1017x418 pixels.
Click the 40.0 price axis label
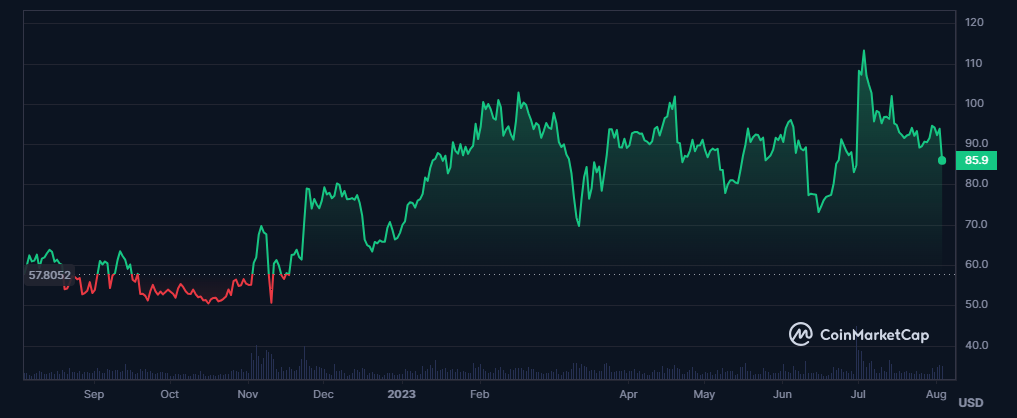pyautogui.click(x=976, y=345)
